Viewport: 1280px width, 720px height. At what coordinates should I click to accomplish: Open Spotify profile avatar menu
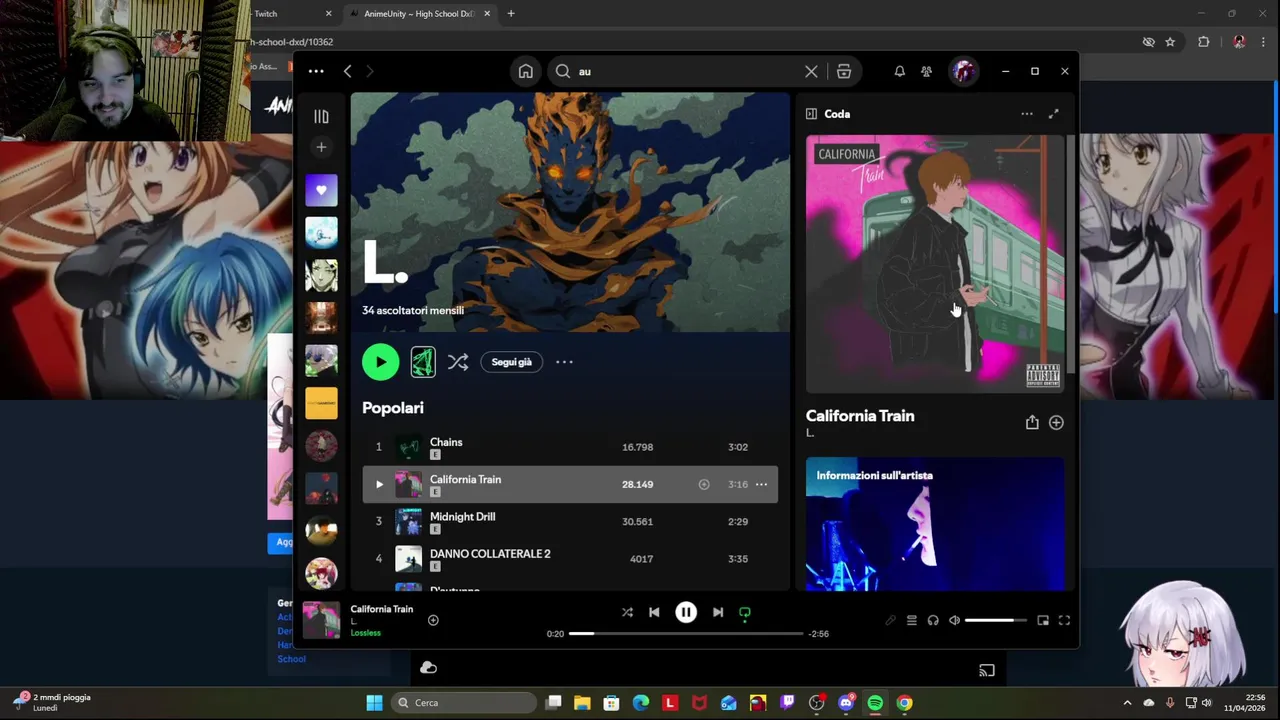964,71
